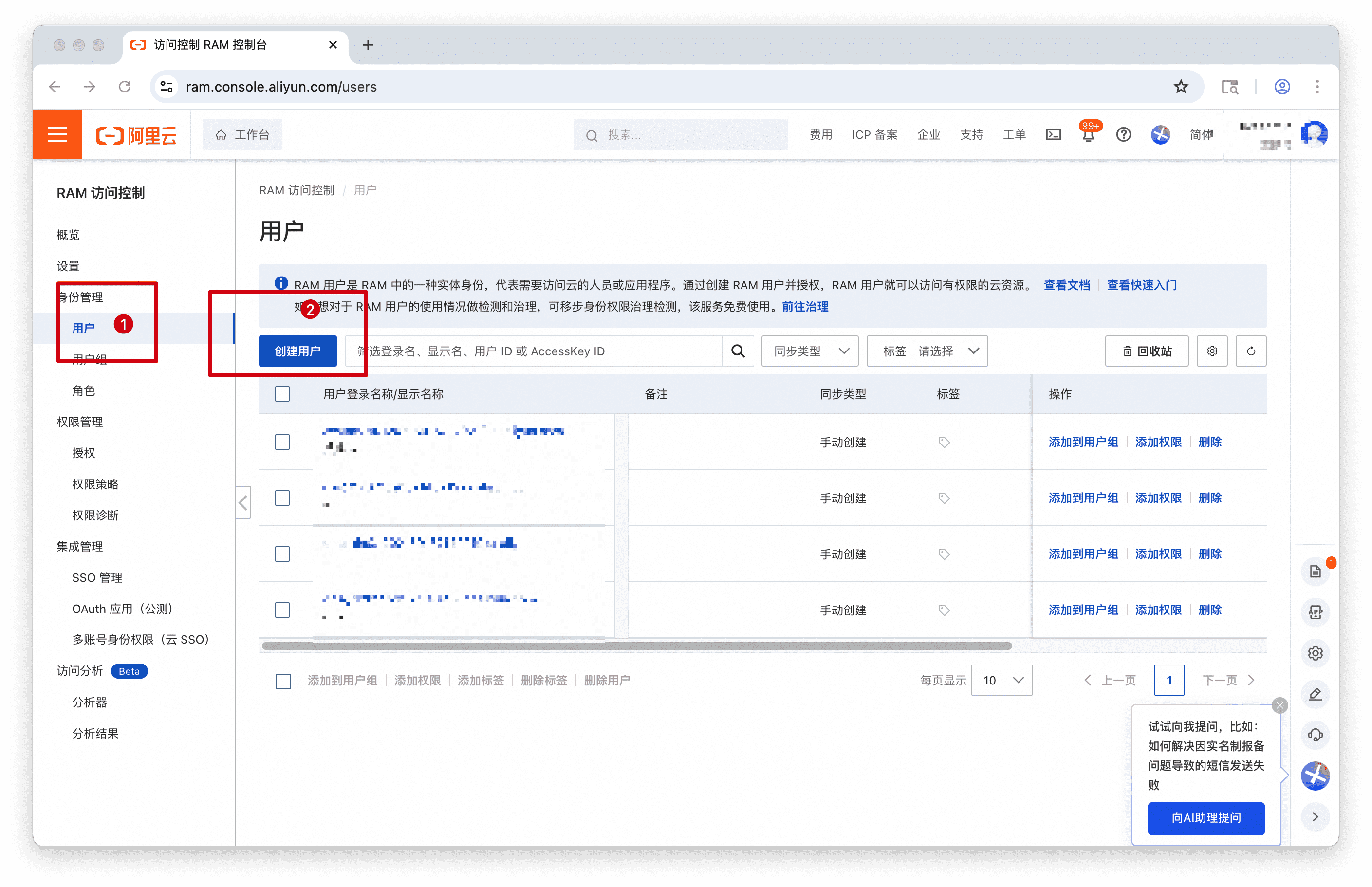Open table column settings gear icon
Screen dimensions: 1372x887
coord(1211,351)
